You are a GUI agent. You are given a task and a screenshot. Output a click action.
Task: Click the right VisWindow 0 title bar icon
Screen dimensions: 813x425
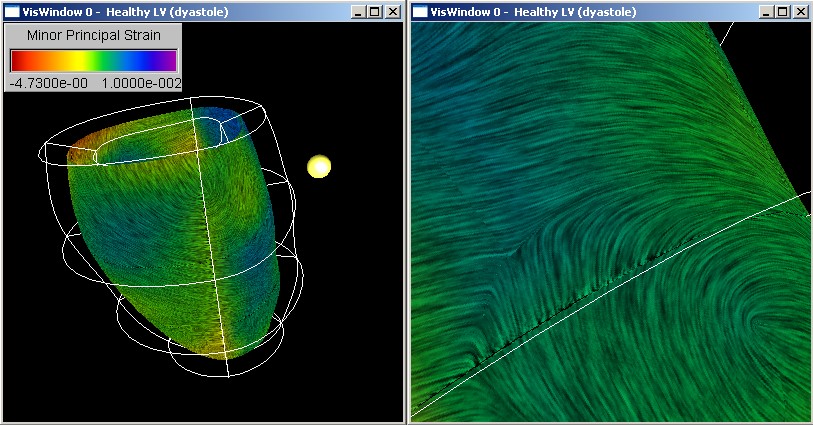click(420, 11)
